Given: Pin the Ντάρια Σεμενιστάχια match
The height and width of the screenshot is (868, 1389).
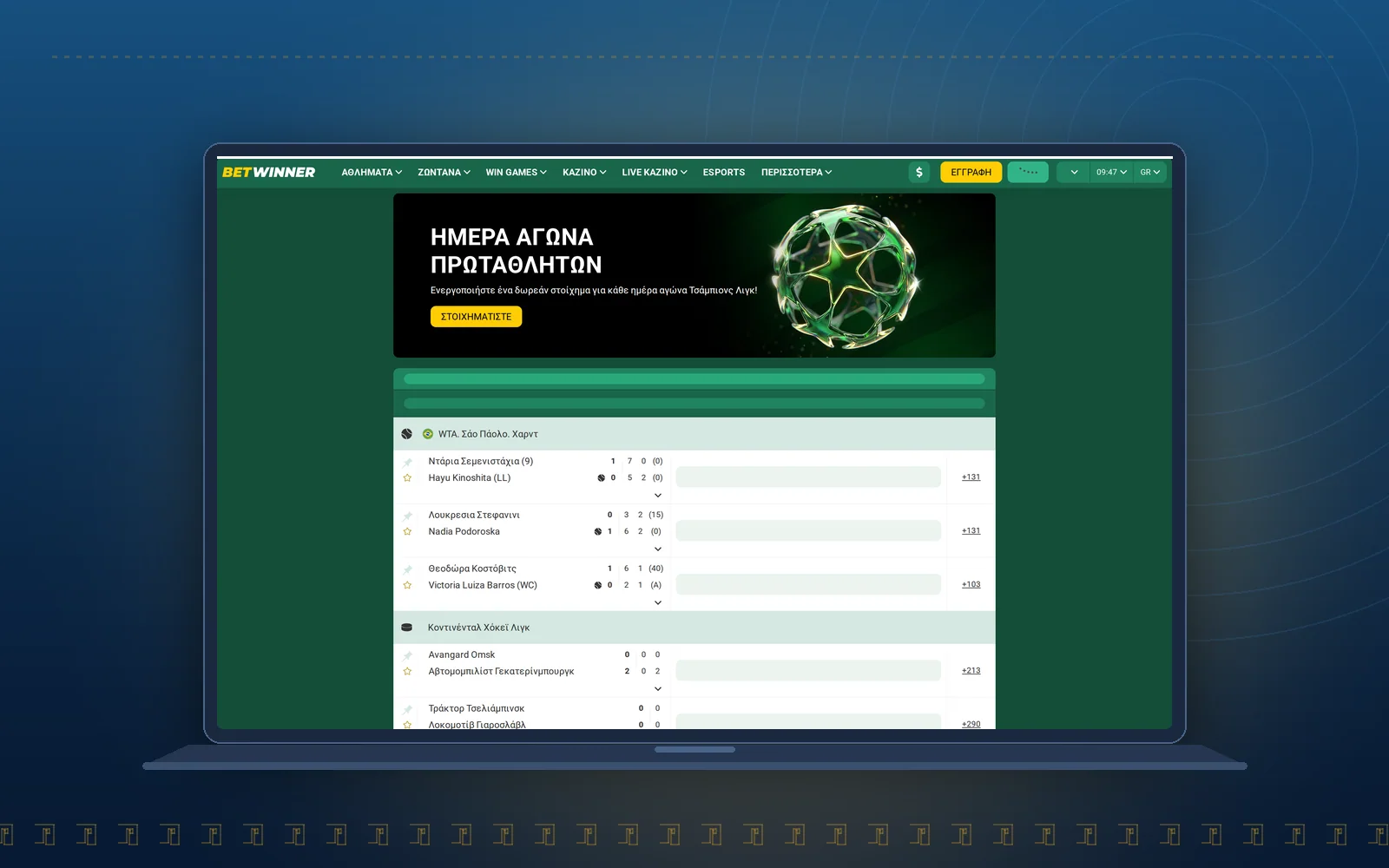Looking at the screenshot, I should (407, 462).
